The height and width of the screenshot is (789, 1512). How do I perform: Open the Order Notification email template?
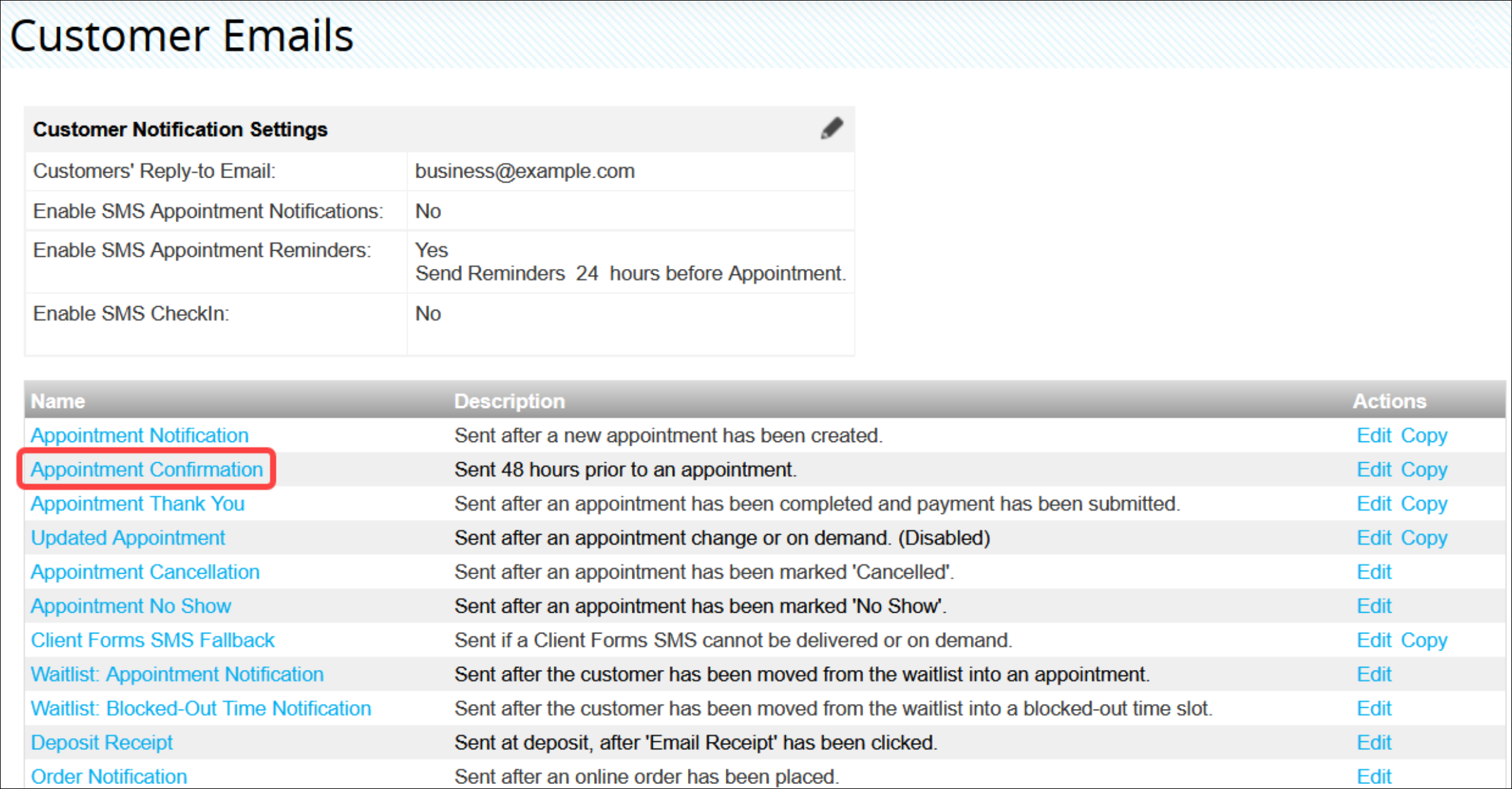[x=108, y=776]
